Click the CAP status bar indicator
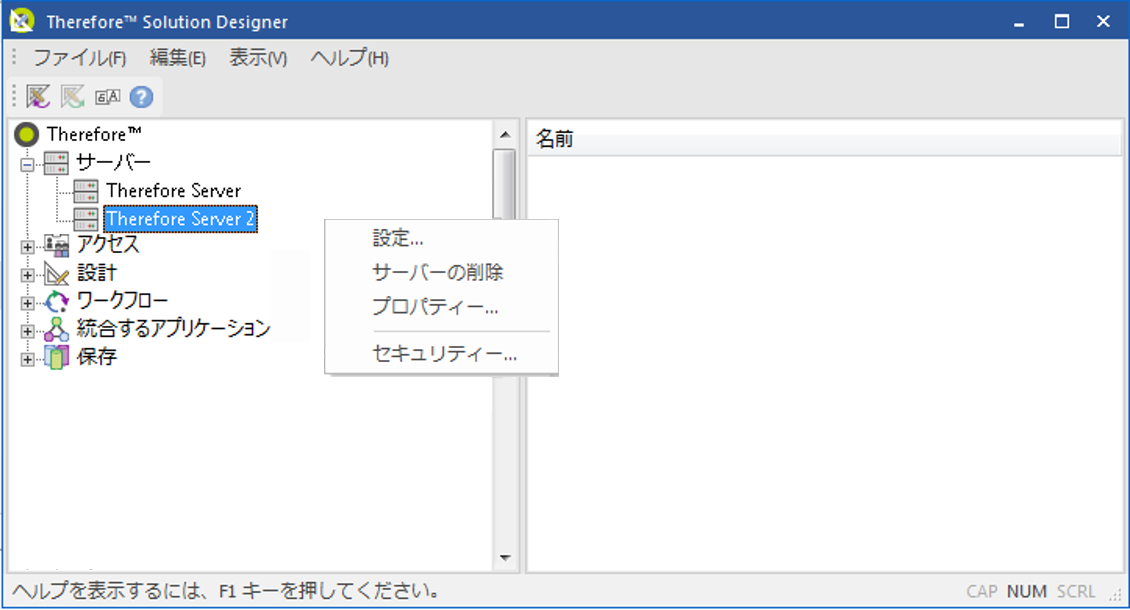This screenshot has width=1130, height=610. click(x=982, y=591)
